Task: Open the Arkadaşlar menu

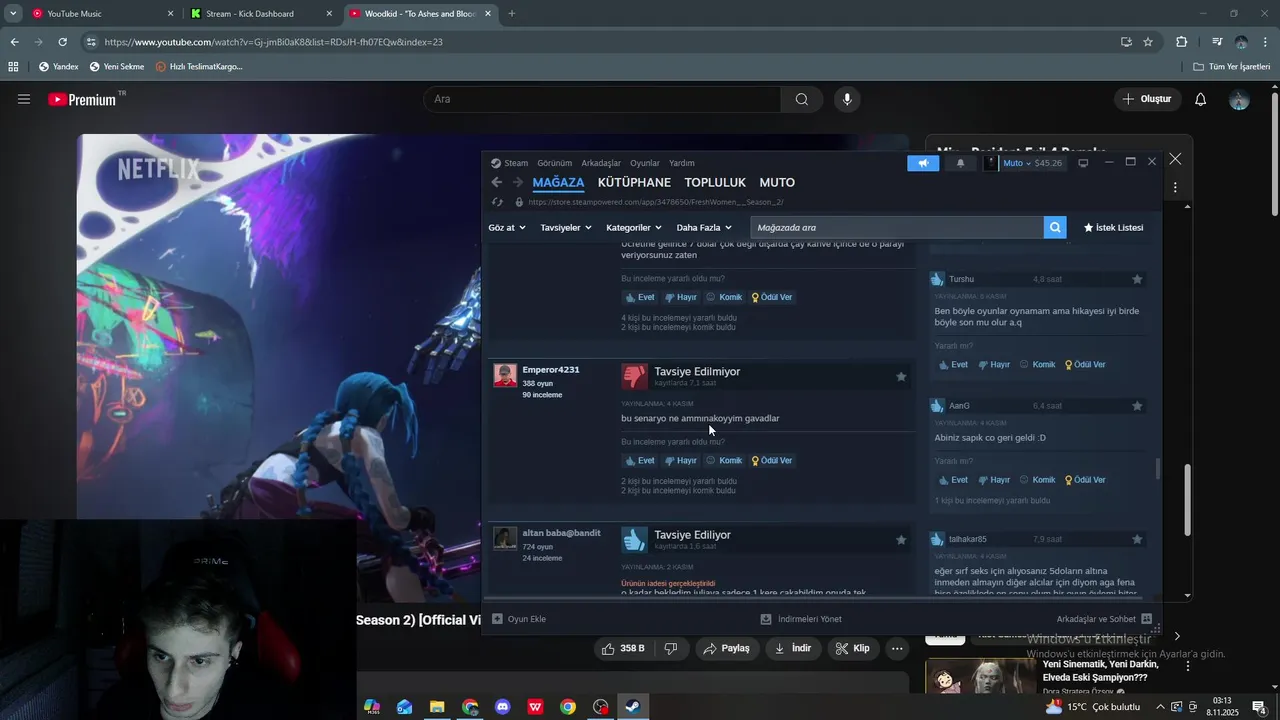Action: (601, 163)
